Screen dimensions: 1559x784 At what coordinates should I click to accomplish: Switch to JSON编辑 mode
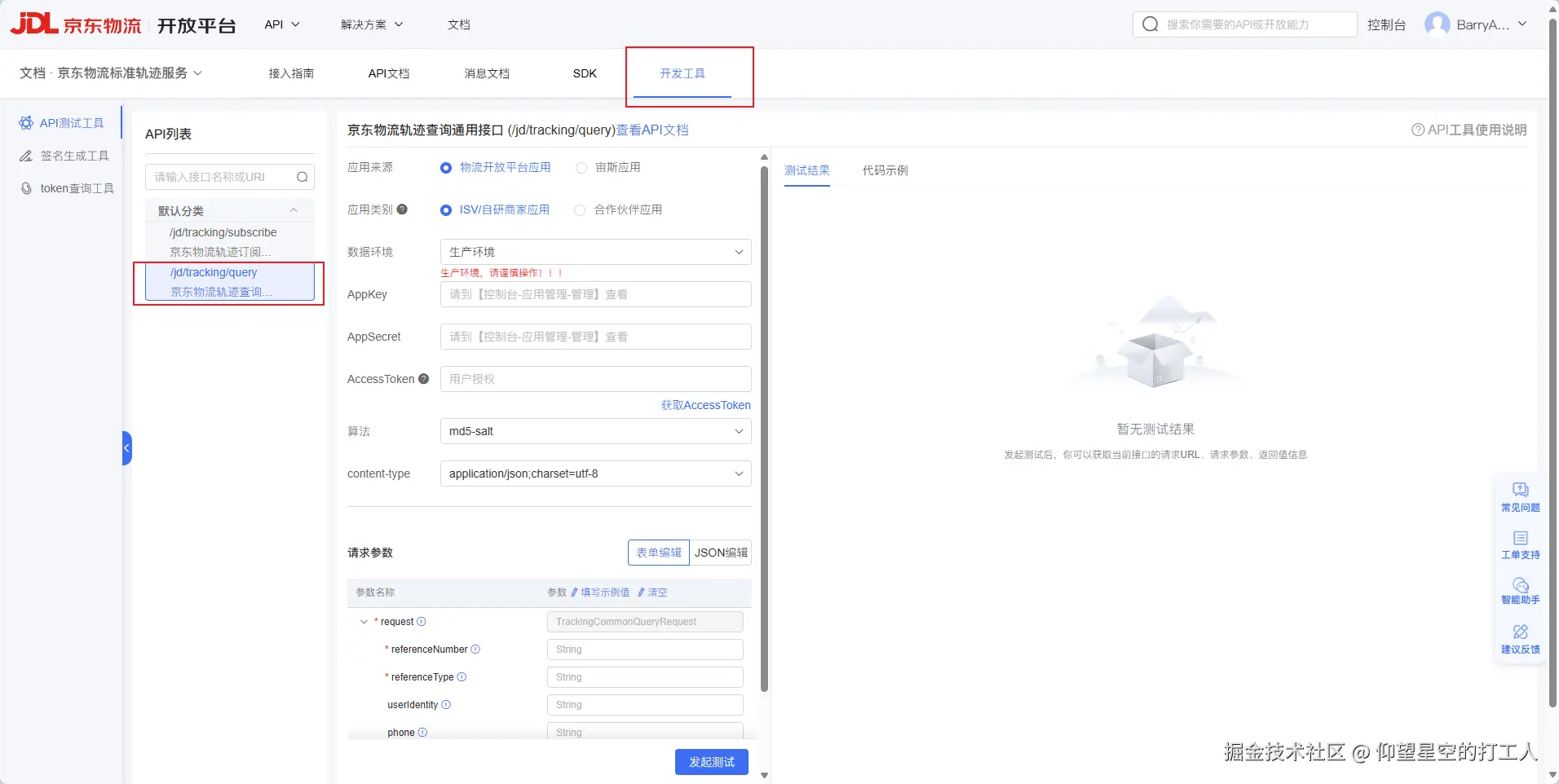pyautogui.click(x=721, y=553)
